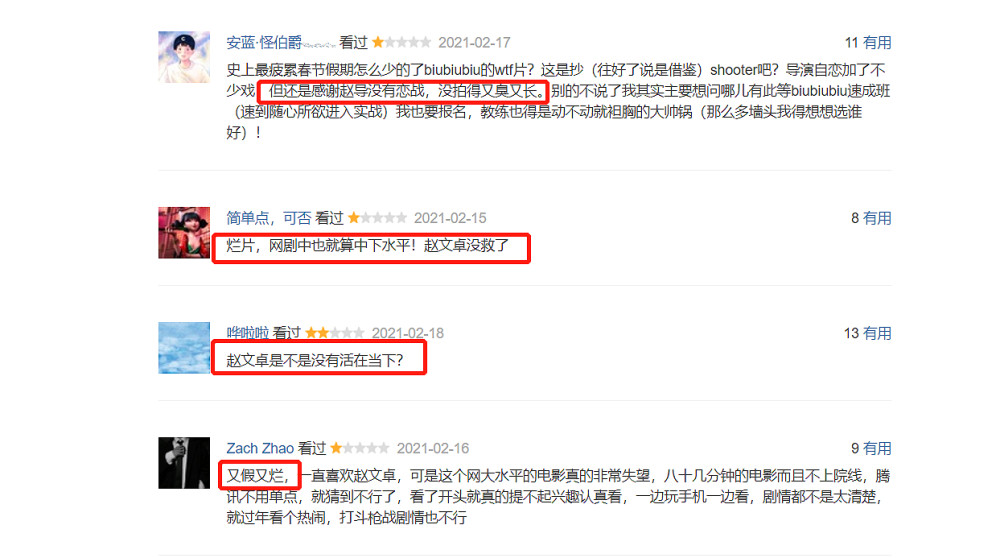Click the two-star rating on 哗啦啦's review
The image size is (1000, 558).
click(335, 333)
